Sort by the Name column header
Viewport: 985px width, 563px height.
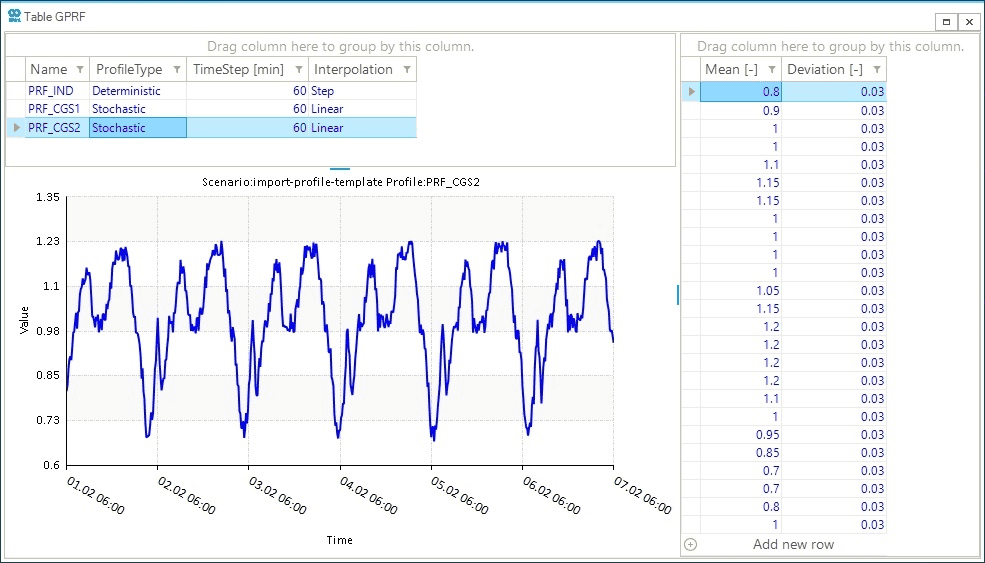coord(48,70)
